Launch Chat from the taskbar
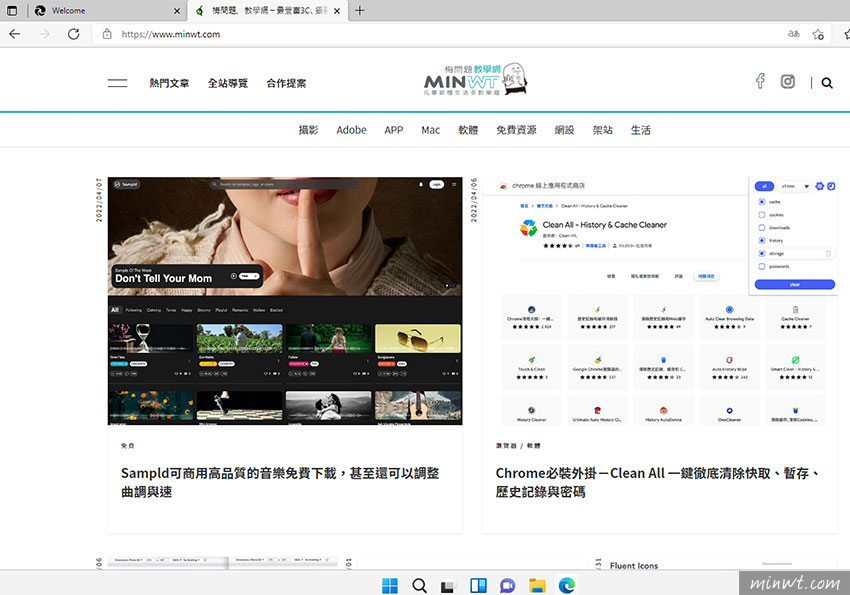 (507, 585)
